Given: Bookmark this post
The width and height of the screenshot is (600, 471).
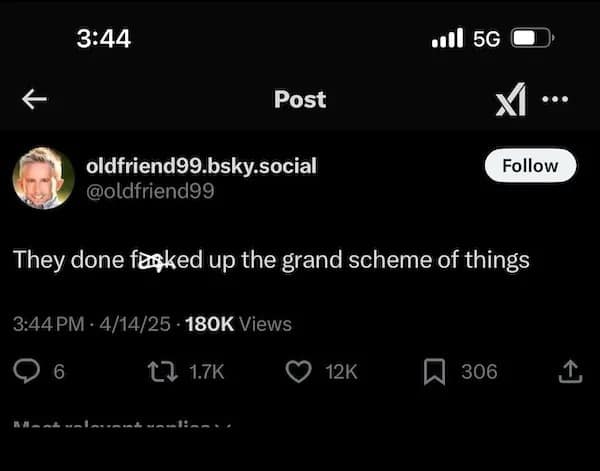Looking at the screenshot, I should click(x=435, y=372).
